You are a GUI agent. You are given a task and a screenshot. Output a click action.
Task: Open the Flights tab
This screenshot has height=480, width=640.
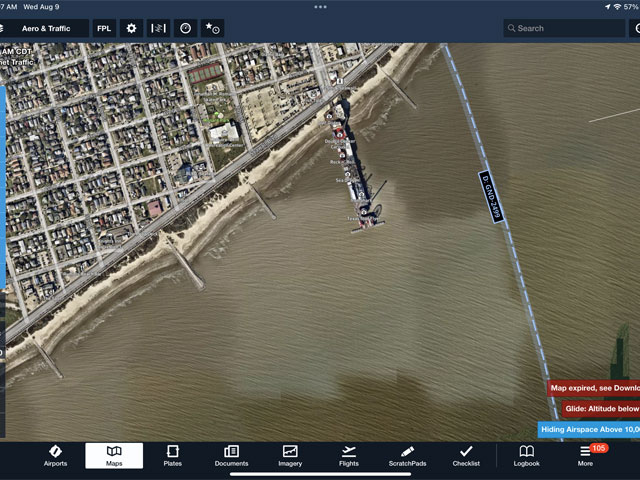tap(349, 456)
